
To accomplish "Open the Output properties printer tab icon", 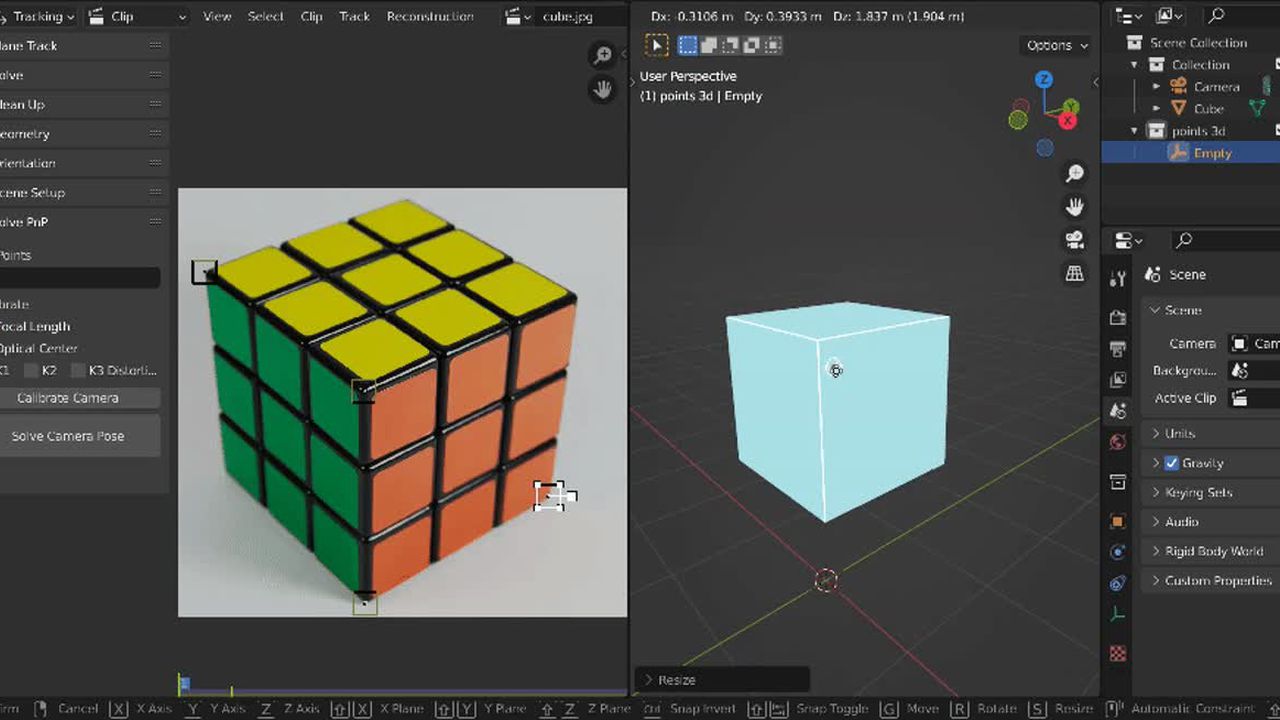I will [1118, 348].
